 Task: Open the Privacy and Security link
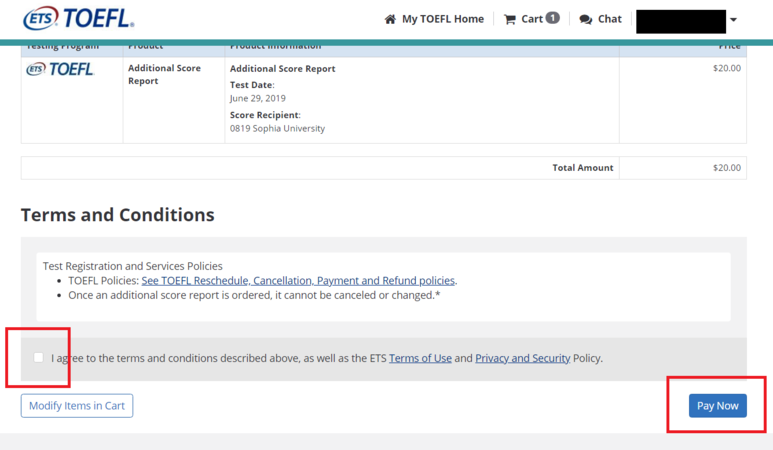tap(523, 358)
